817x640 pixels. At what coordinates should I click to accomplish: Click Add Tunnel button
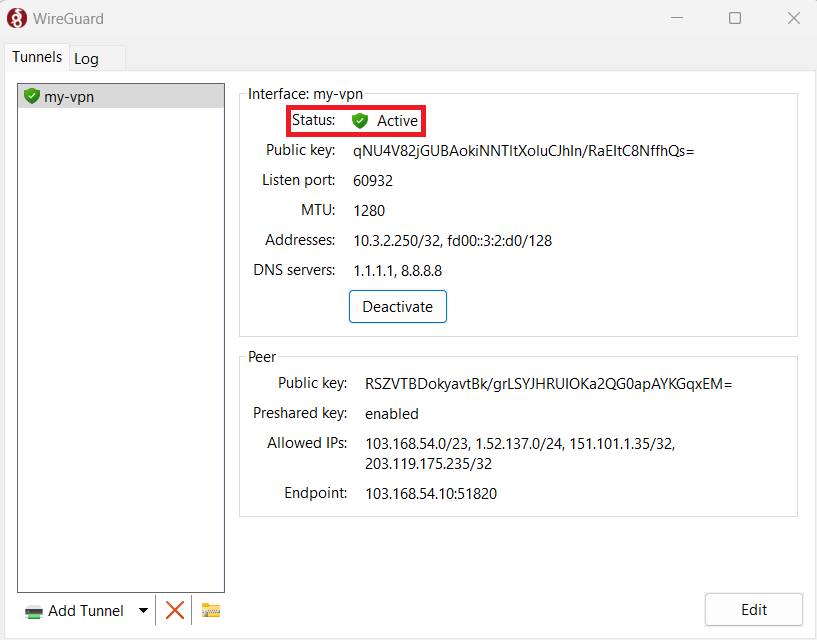click(x=75, y=610)
